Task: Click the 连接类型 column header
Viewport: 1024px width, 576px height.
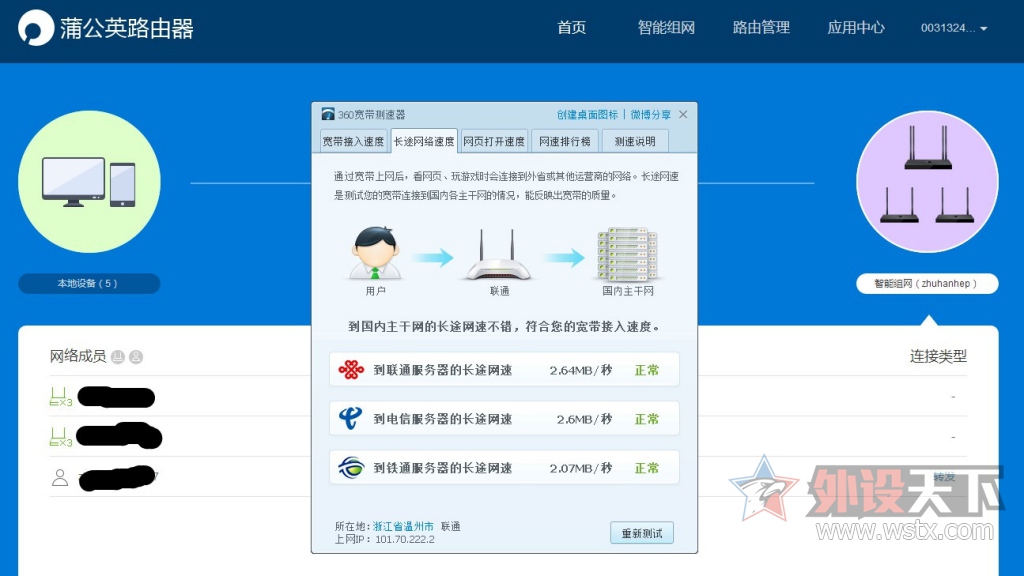Action: (x=938, y=356)
